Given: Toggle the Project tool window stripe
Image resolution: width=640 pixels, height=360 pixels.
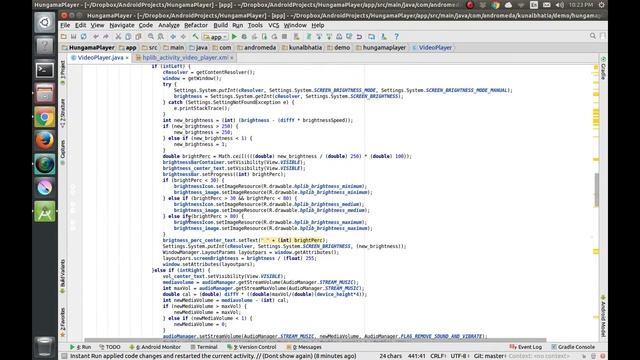Looking at the screenshot, I should pyautogui.click(x=62, y=73).
